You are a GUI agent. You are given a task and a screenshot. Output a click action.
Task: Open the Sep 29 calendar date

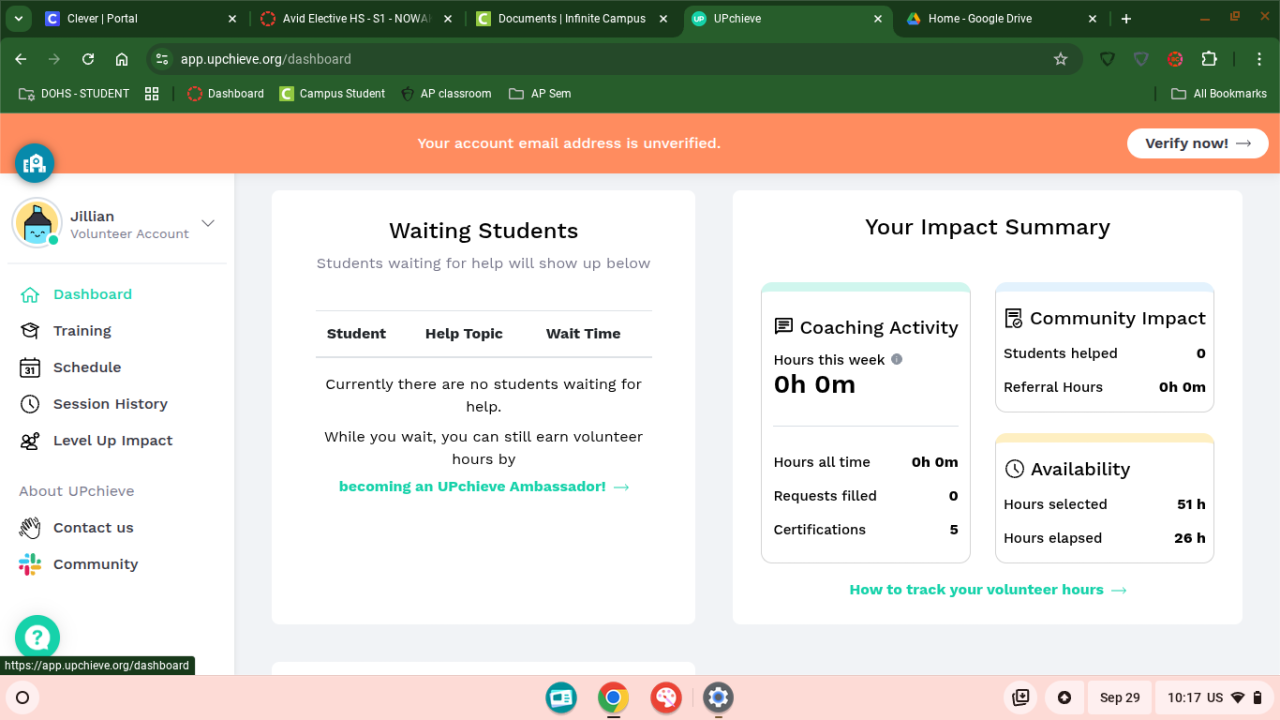point(1120,698)
